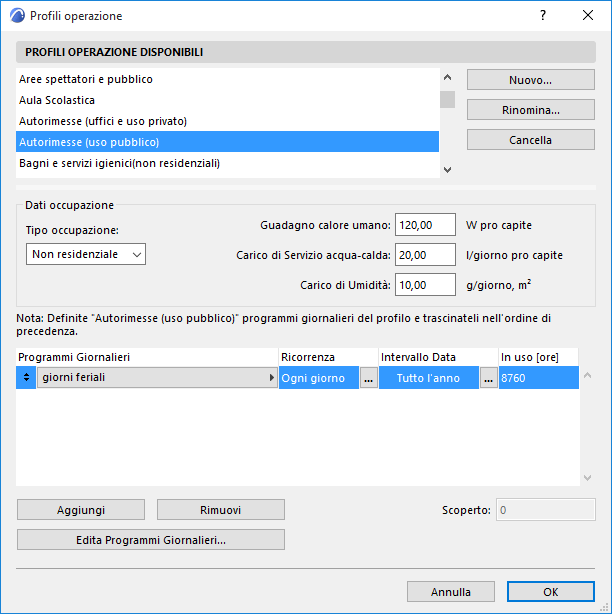Click Aggiungi to add a program
Viewport: 612px width, 614px height.
coord(81,510)
